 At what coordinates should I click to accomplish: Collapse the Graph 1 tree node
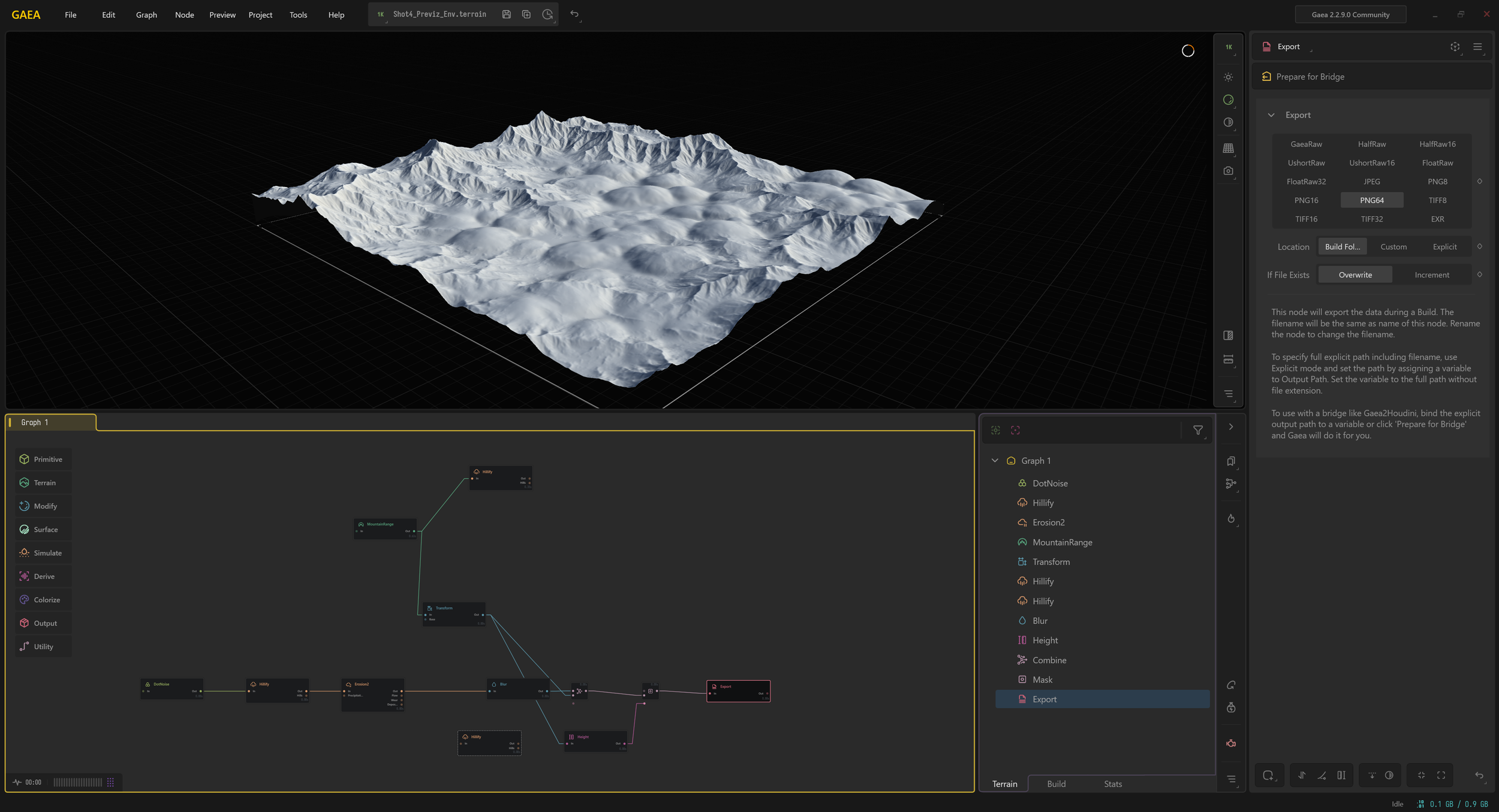coord(995,461)
